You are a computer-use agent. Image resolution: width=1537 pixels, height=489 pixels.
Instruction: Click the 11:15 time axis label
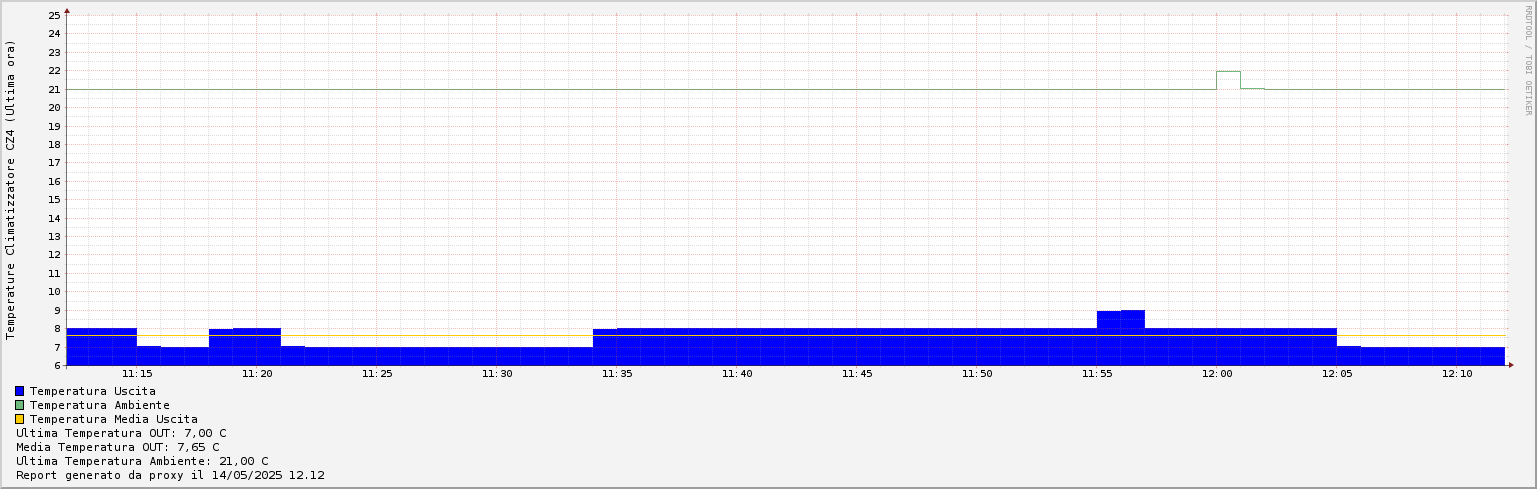pos(137,374)
